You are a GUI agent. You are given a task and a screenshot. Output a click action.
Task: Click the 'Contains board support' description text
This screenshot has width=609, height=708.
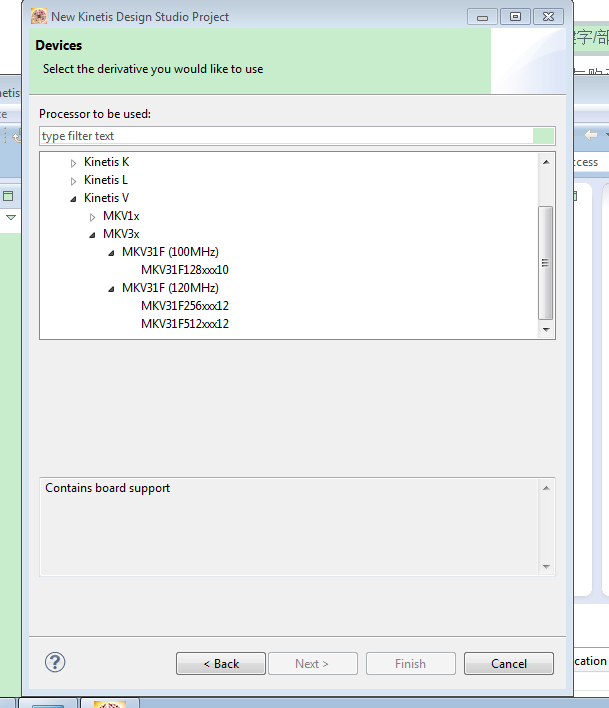(107, 488)
